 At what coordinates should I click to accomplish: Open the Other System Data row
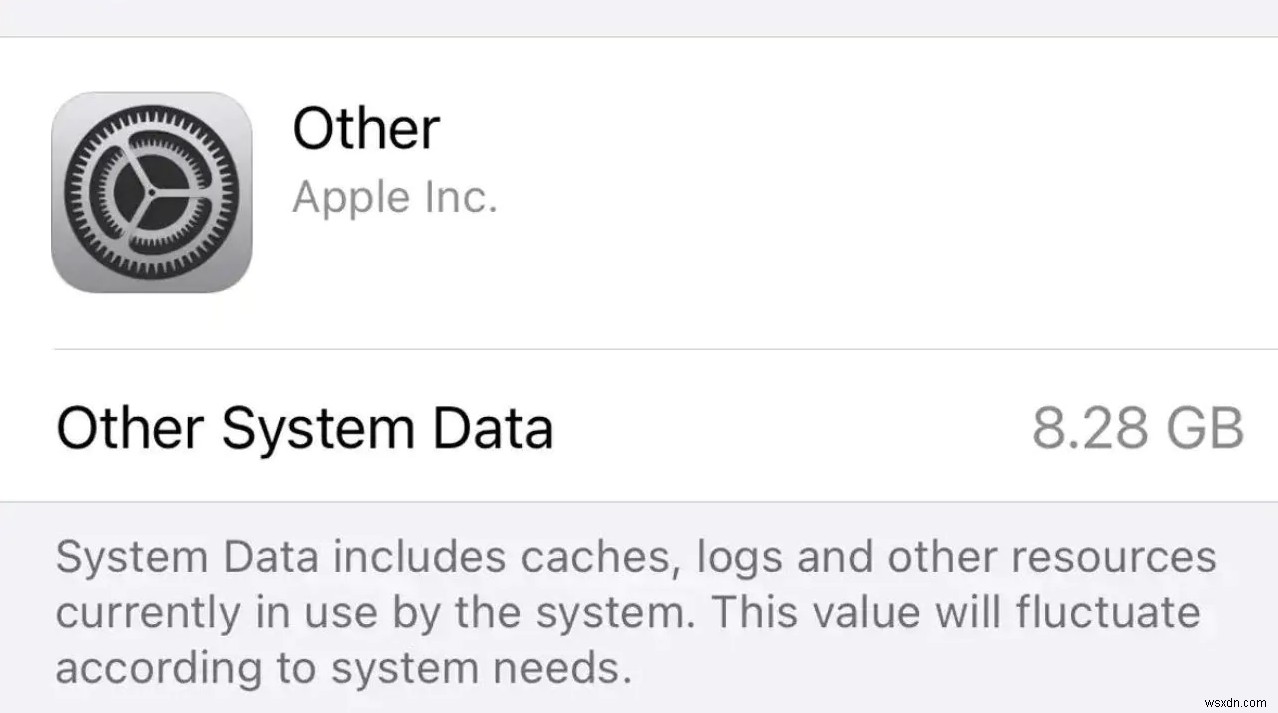pyautogui.click(x=304, y=428)
